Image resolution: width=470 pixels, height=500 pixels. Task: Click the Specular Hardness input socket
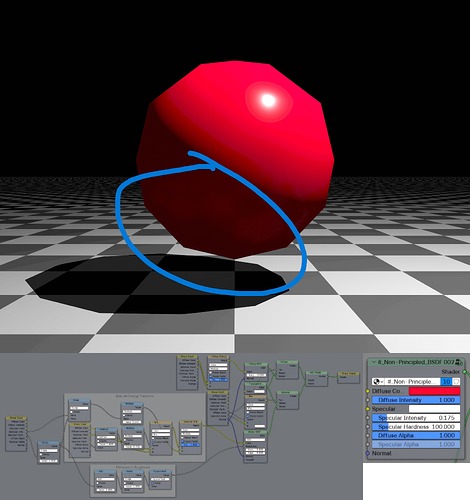[367, 427]
